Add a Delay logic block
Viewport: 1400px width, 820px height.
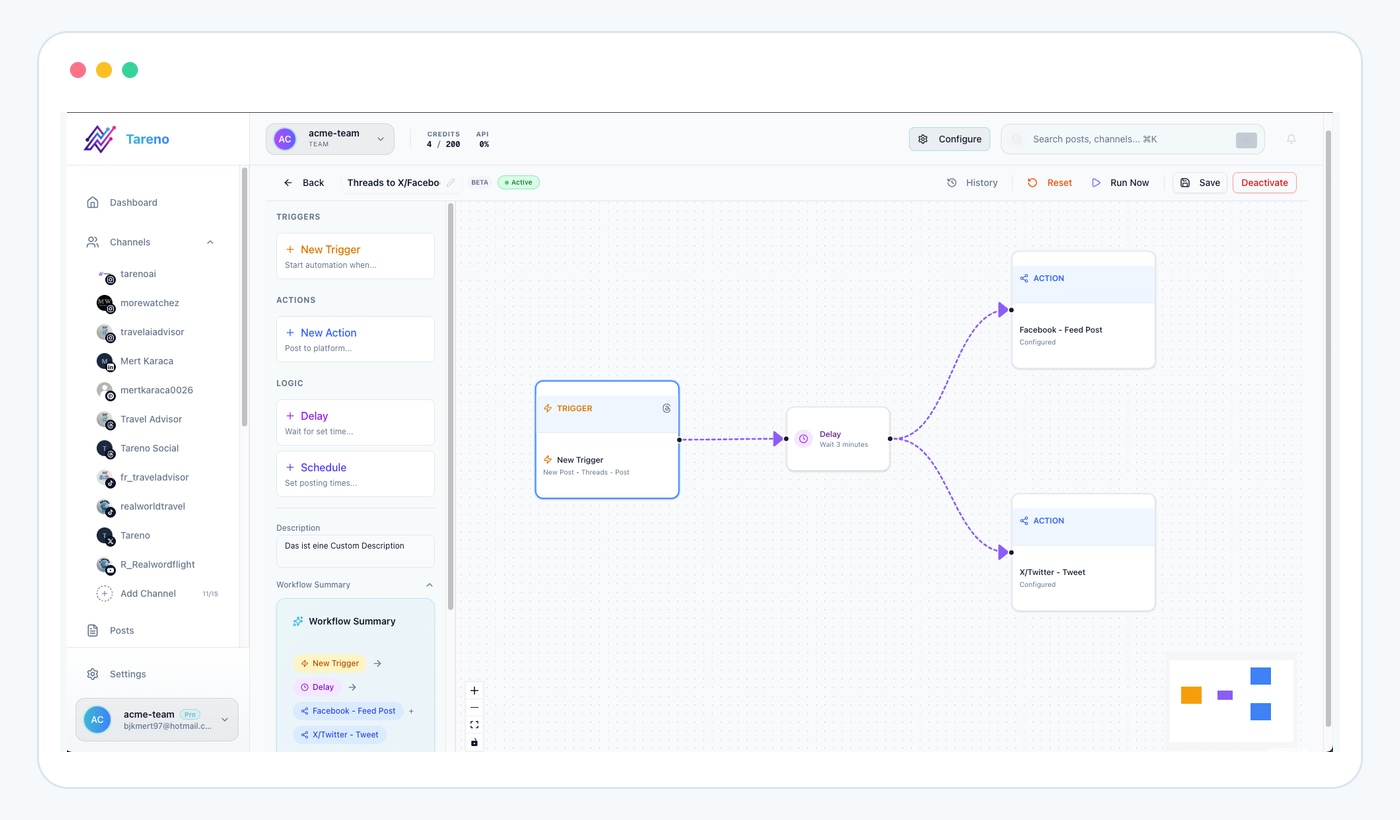point(355,422)
